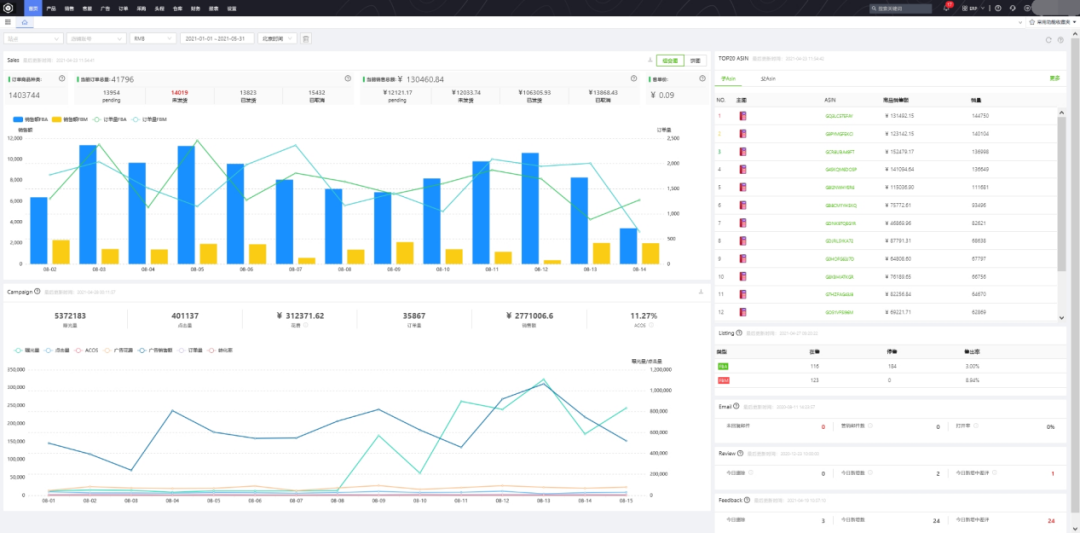Toggle the sidebar hamburger menu icon
The width and height of the screenshot is (1080, 533).
click(x=9, y=21)
